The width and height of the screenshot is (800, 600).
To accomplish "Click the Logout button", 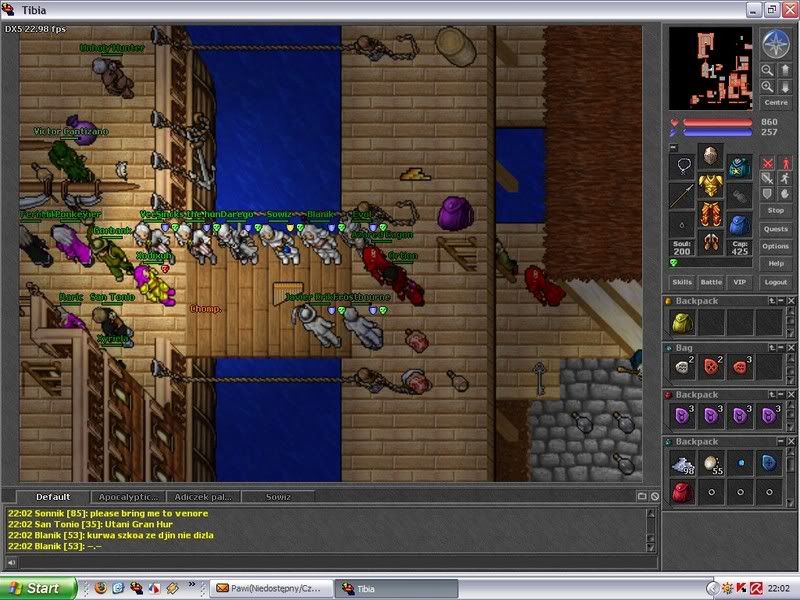I will 776,282.
